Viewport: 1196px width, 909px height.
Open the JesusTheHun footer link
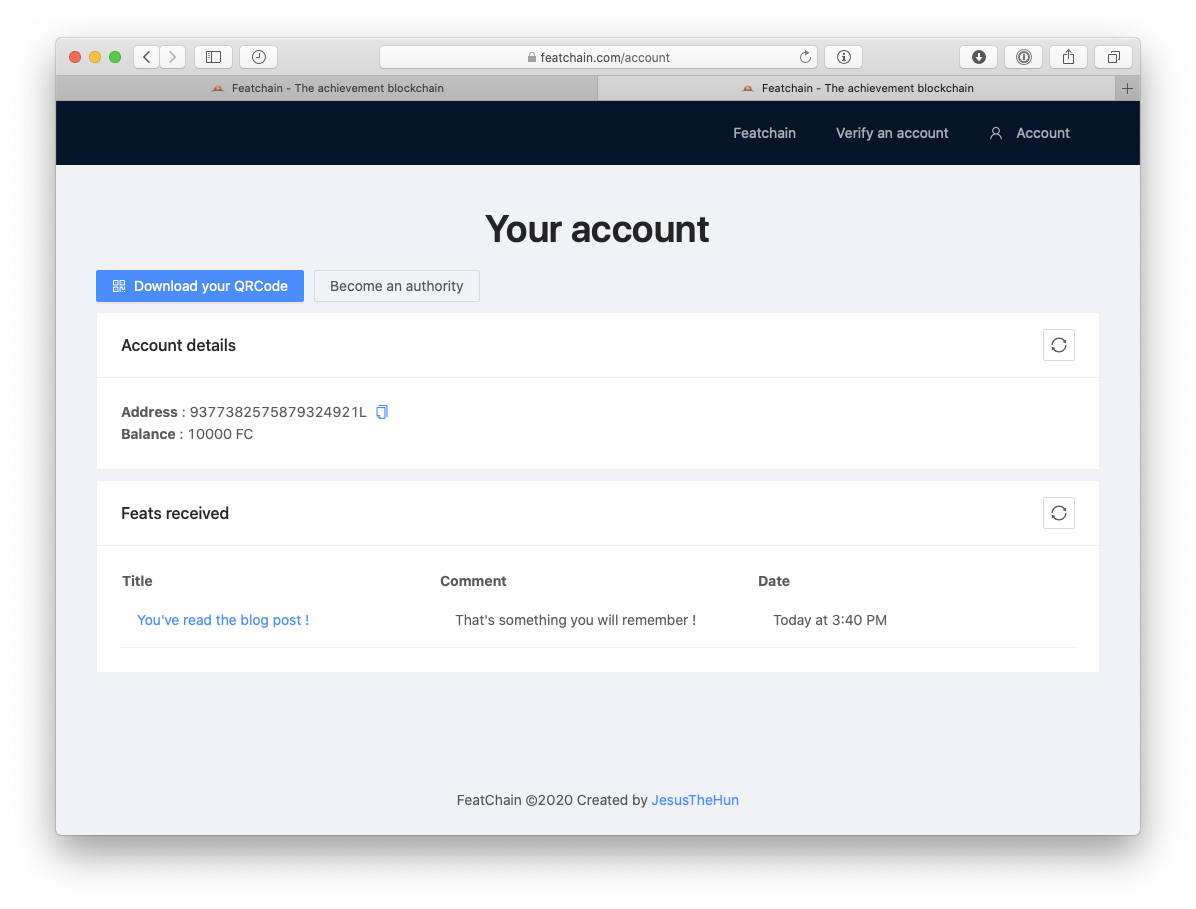point(695,800)
